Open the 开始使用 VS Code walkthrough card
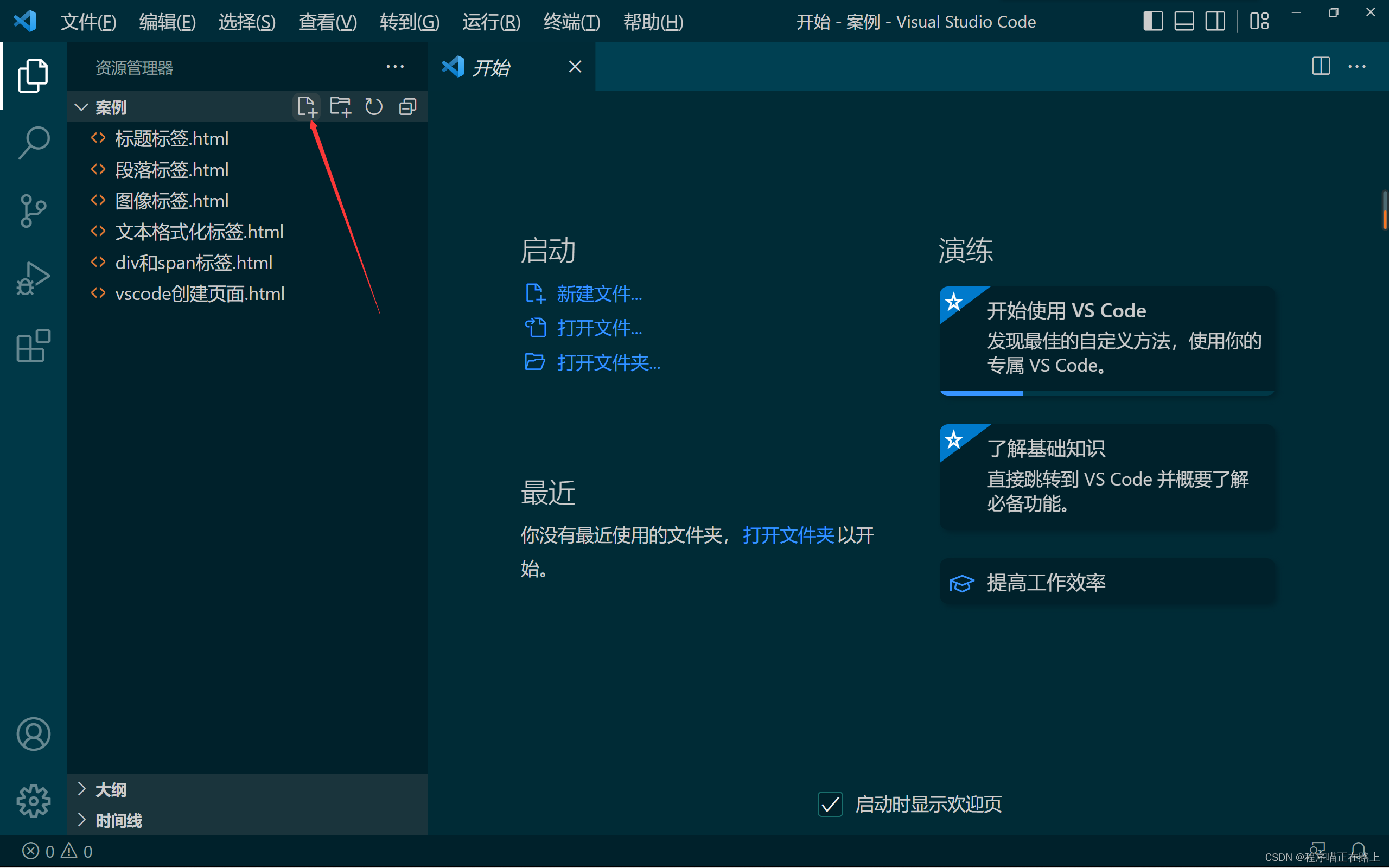This screenshot has width=1389, height=868. click(1107, 341)
